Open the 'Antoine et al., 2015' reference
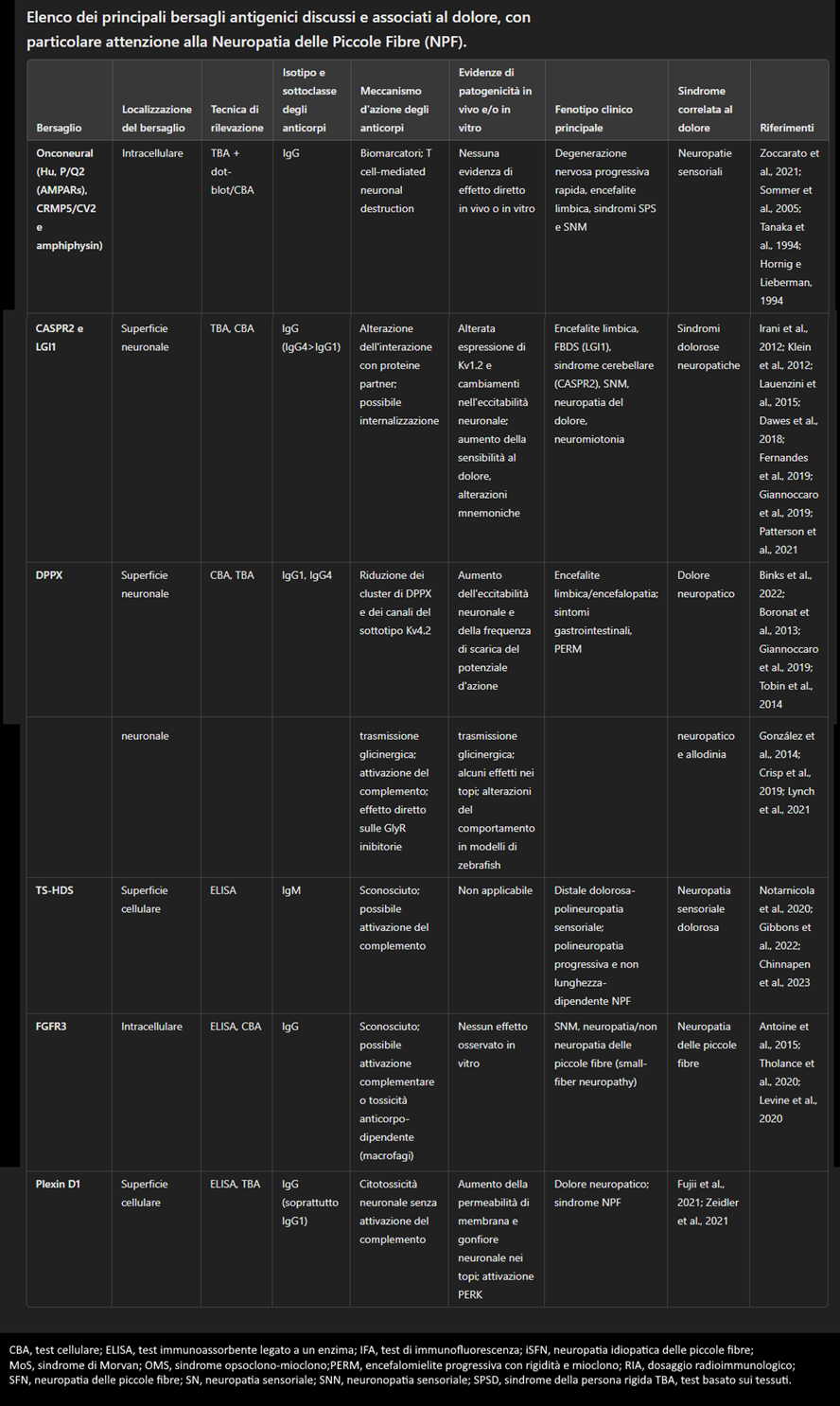Viewport: 840px width, 1406px height. tap(784, 1036)
